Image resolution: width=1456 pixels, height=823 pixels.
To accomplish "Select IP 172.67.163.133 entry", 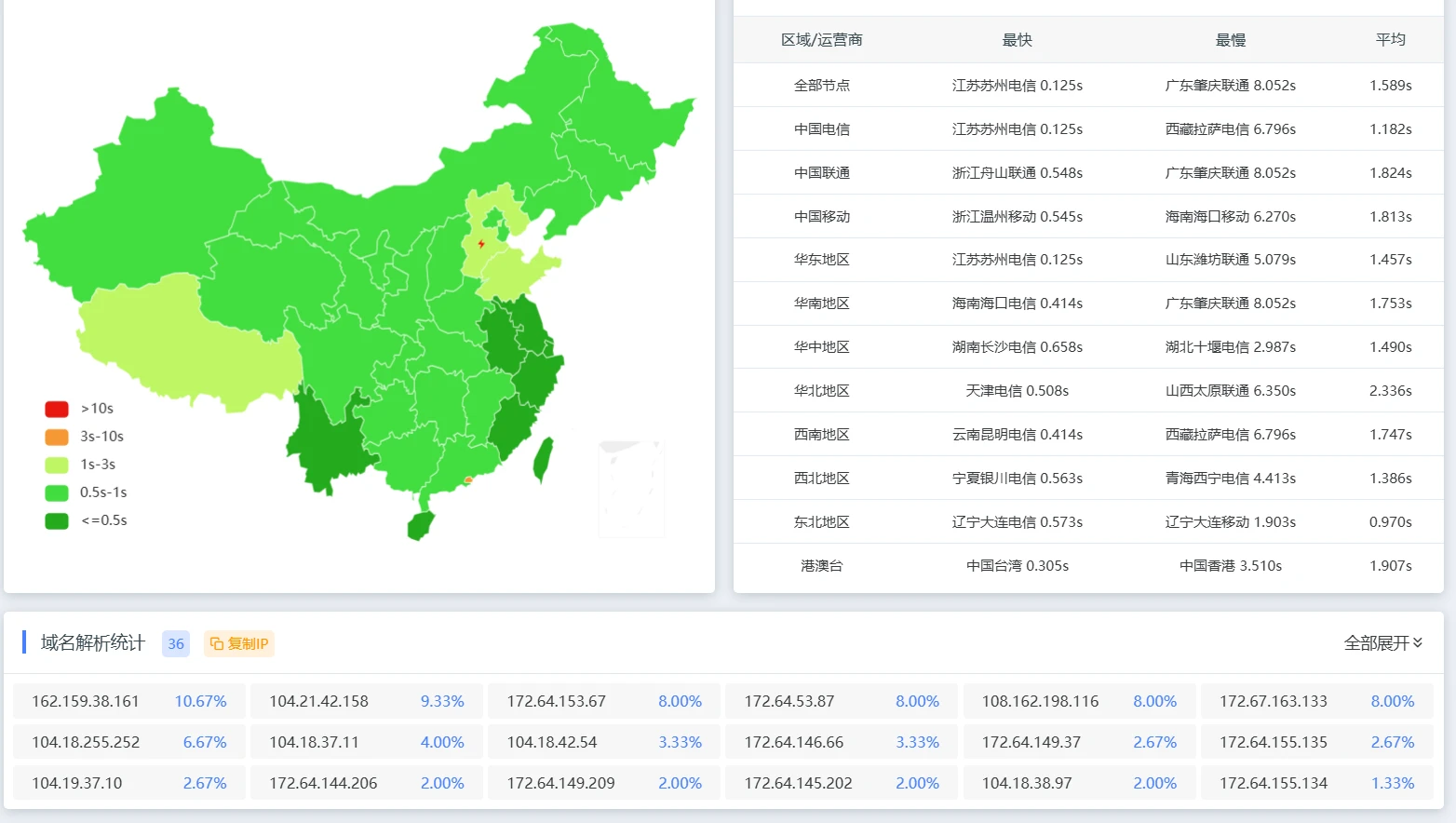I will 1317,701.
